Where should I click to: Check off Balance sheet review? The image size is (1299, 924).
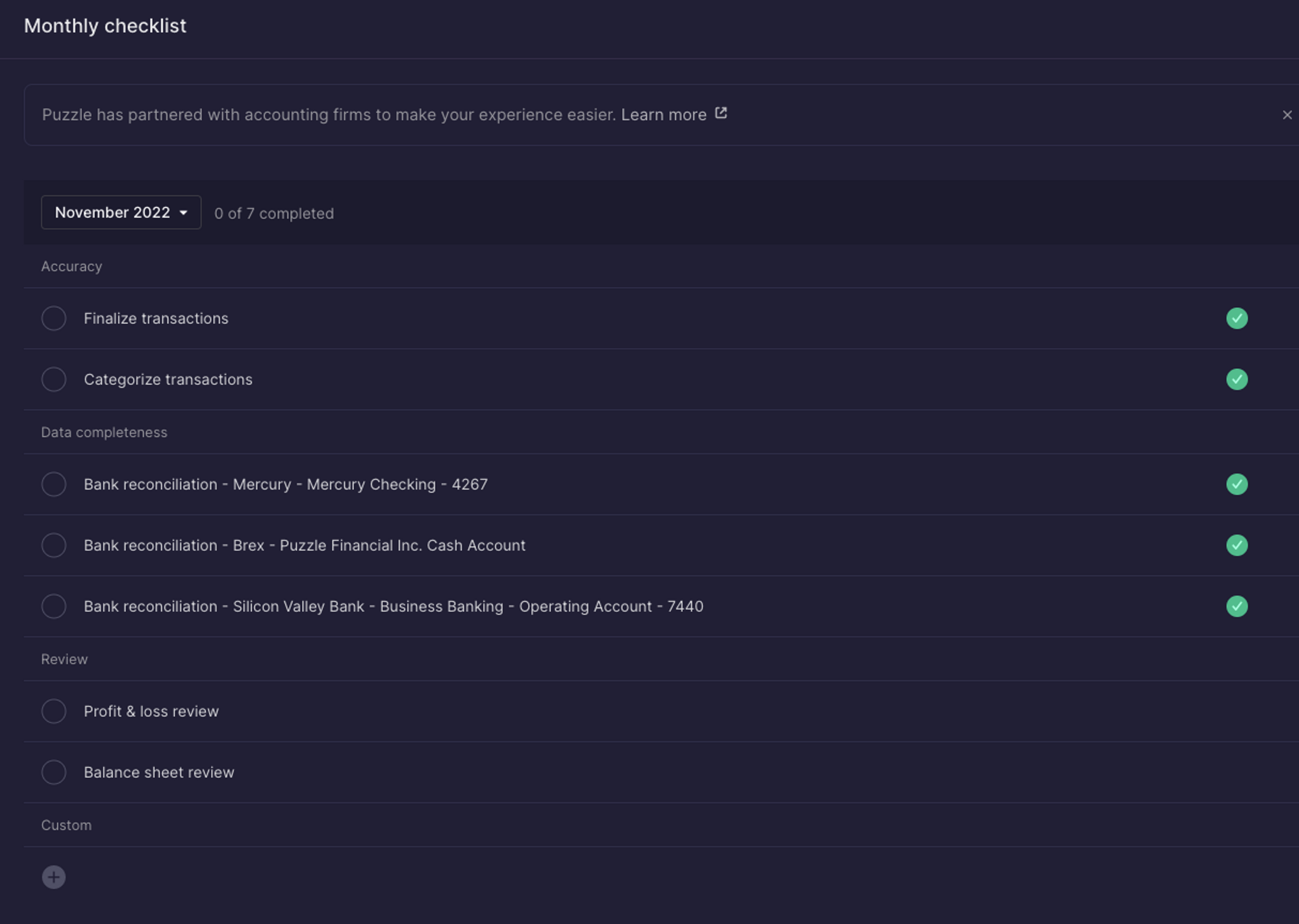pos(54,773)
